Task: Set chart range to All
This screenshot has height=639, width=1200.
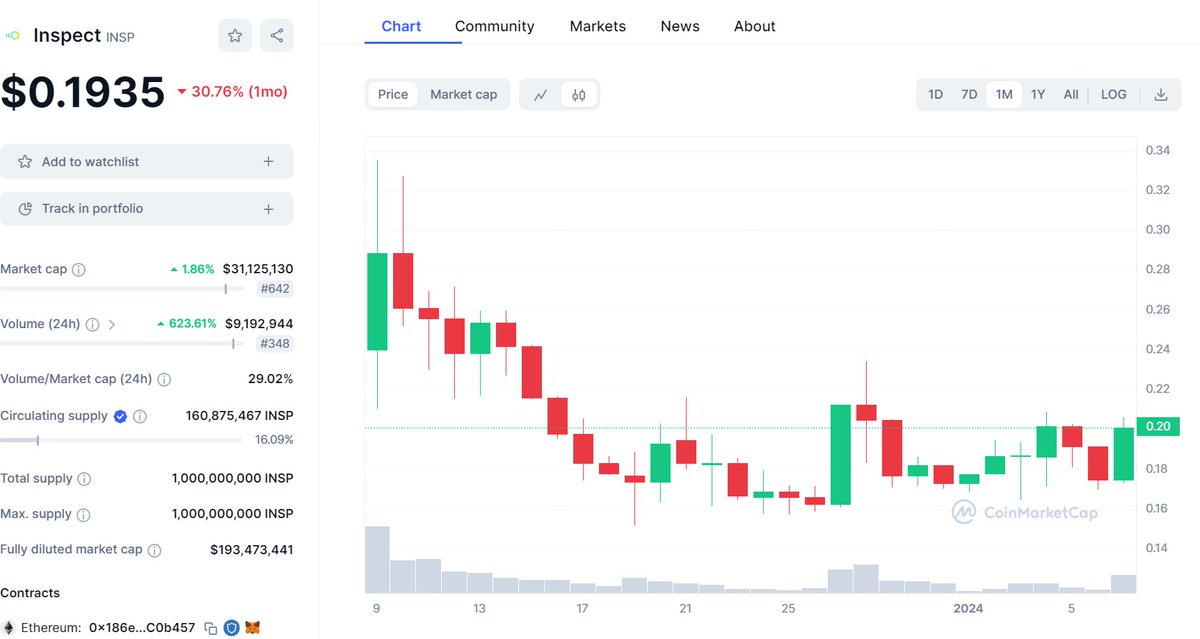Action: 1071,94
